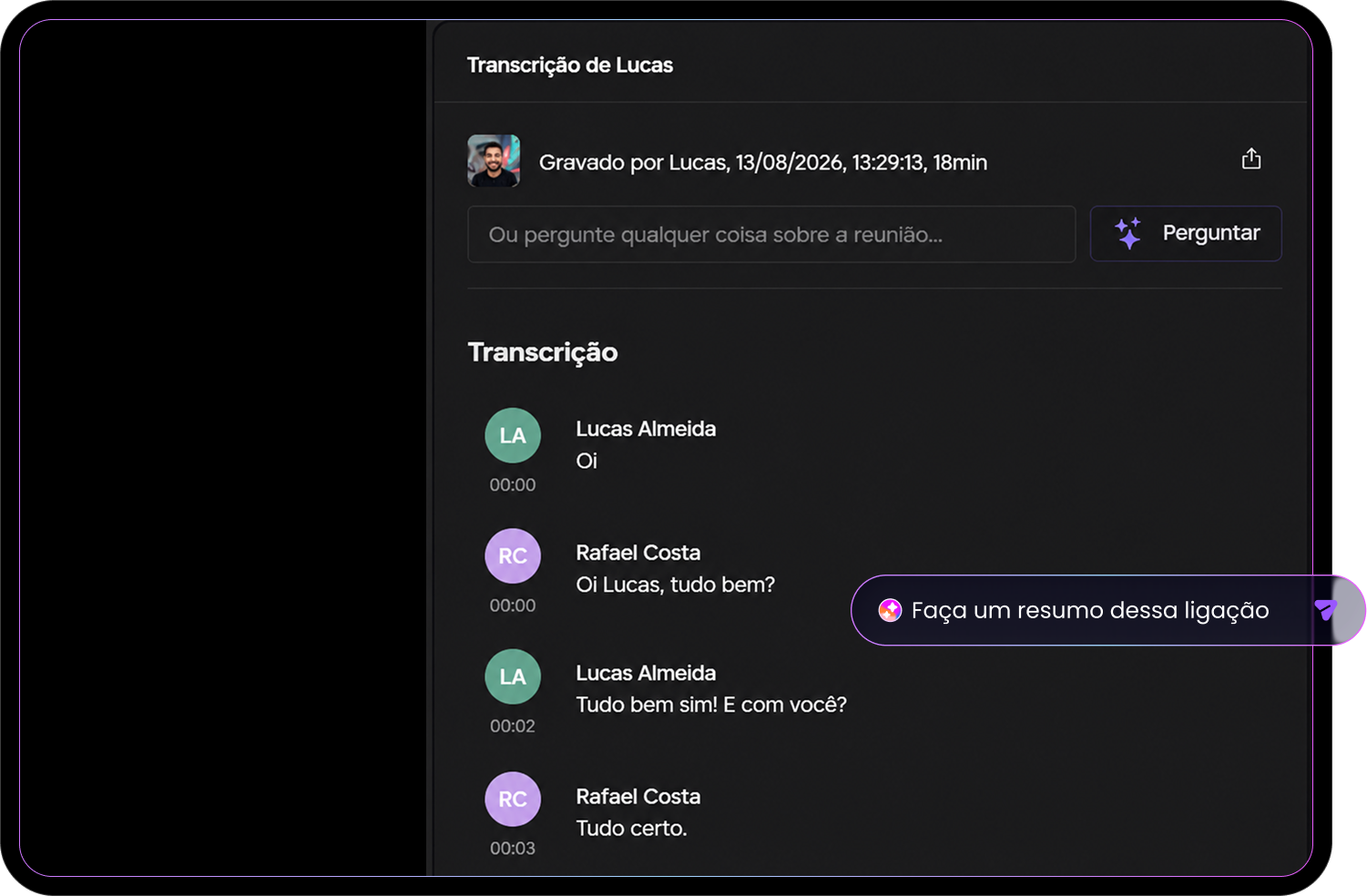Click the share/export icon beside the recording info
The image size is (1367, 896).
pos(1251,158)
